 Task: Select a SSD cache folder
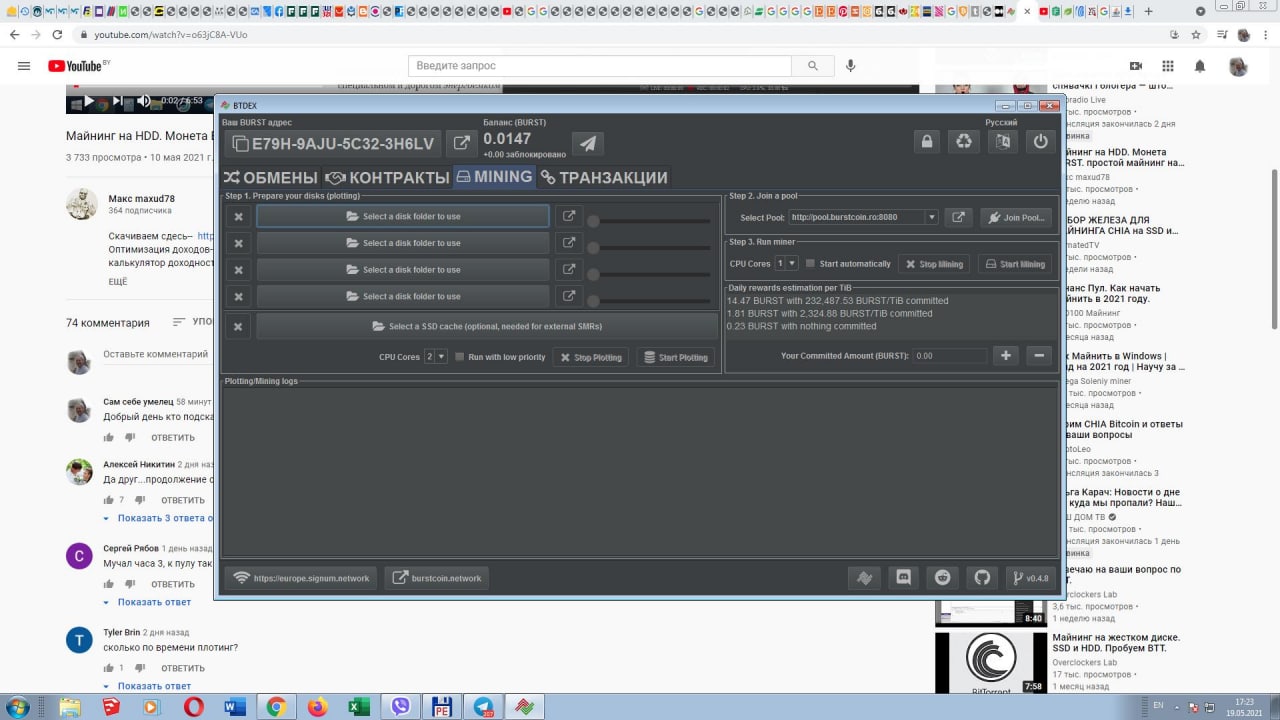pyautogui.click(x=487, y=326)
